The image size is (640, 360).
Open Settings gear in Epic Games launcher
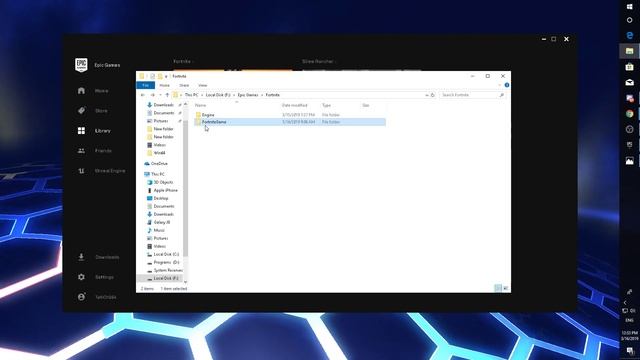click(x=81, y=277)
